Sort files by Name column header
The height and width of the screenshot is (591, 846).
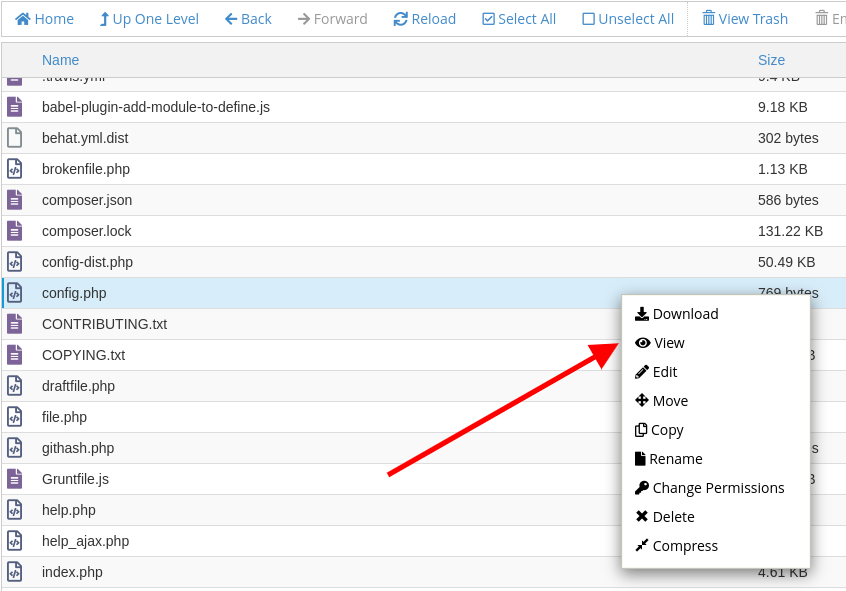coord(60,60)
